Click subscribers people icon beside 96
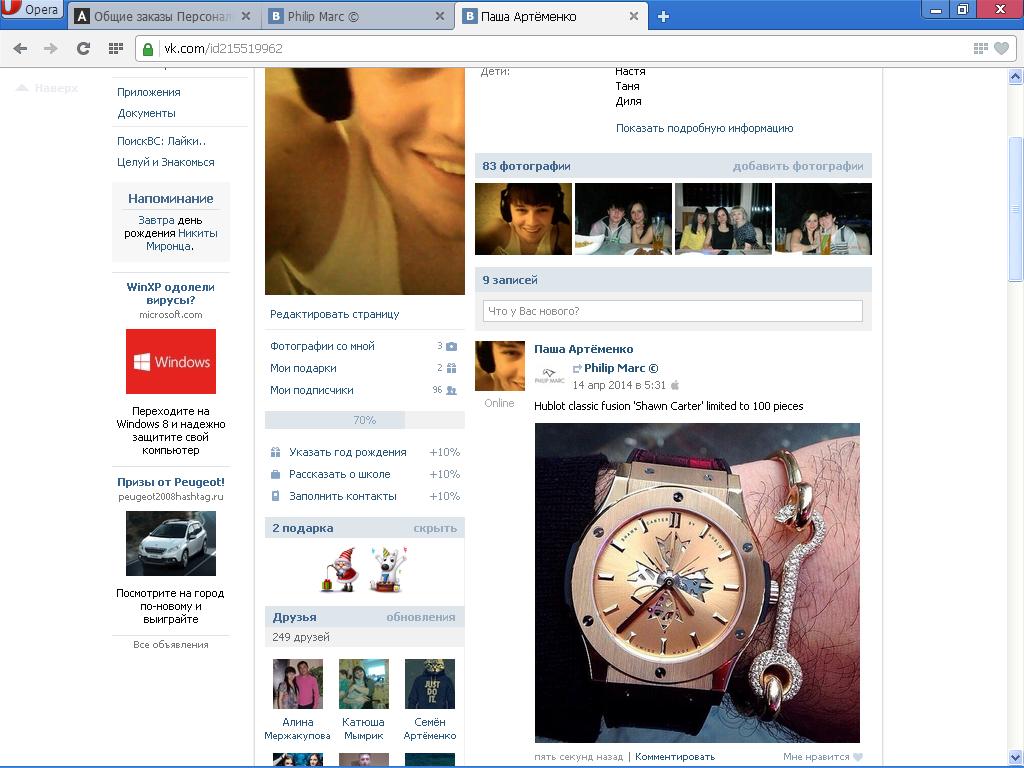Image resolution: width=1024 pixels, height=768 pixels. [x=451, y=391]
